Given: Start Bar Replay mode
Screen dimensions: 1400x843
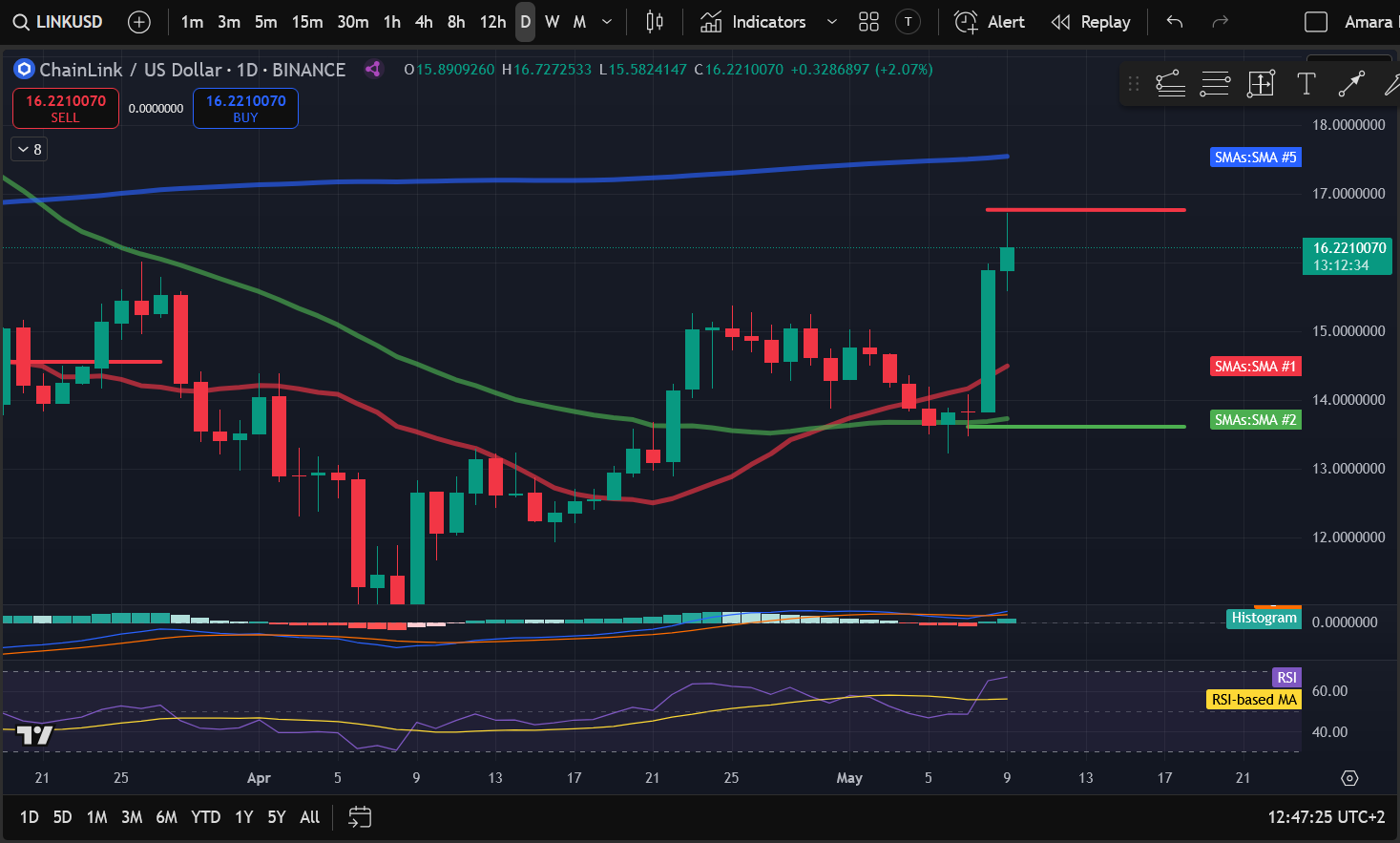Looking at the screenshot, I should [x=1091, y=22].
